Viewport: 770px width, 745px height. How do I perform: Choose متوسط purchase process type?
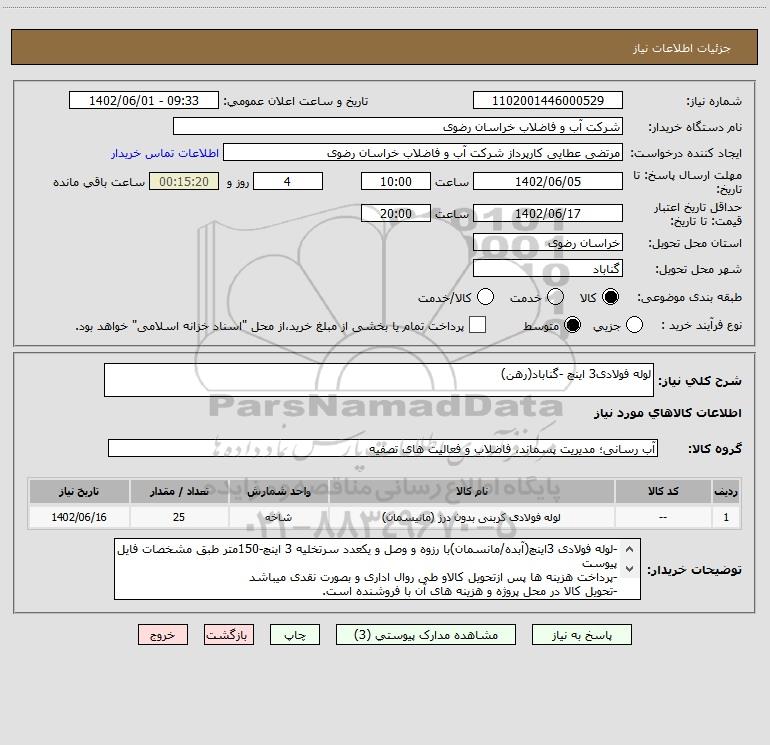(572, 325)
